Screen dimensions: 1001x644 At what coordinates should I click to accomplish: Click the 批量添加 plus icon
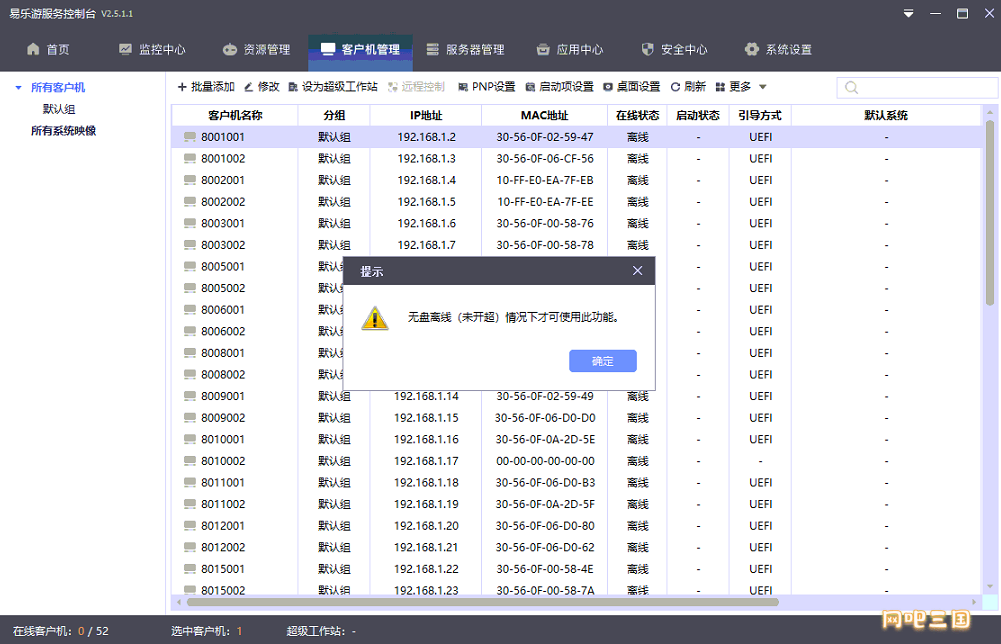[182, 87]
